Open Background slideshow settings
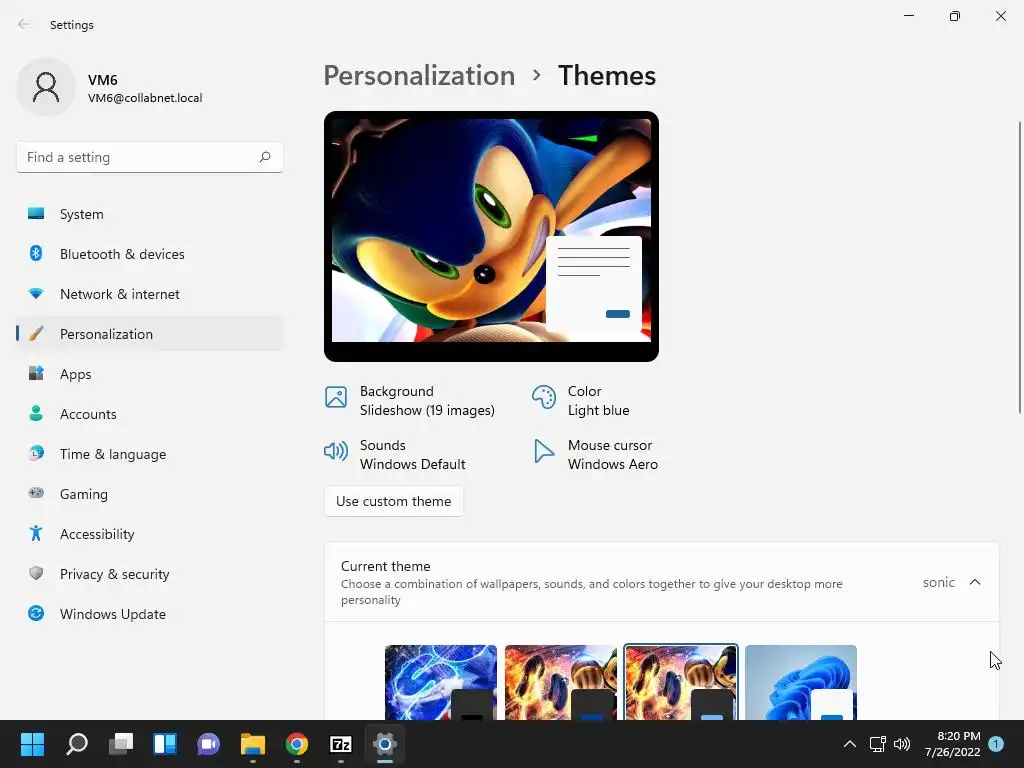This screenshot has width=1024, height=768. click(x=410, y=400)
